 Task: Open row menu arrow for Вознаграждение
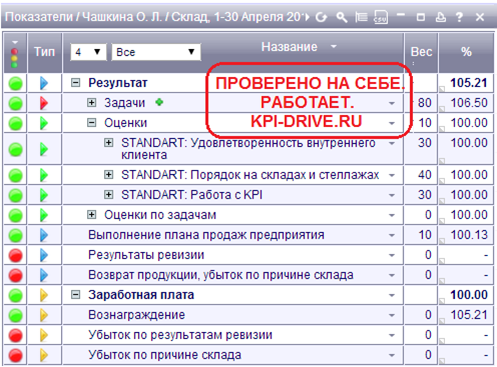pos(392,316)
